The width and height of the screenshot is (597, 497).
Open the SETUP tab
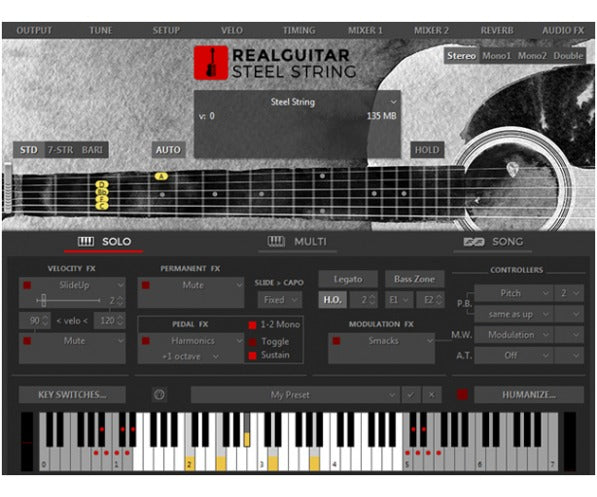(x=166, y=30)
